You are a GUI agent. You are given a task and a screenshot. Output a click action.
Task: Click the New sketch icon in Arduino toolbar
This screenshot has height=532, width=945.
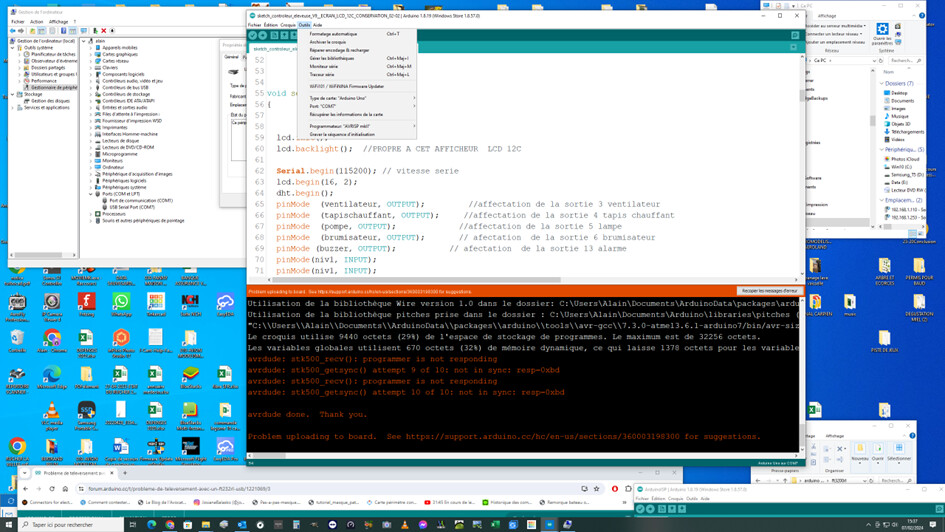click(274, 36)
